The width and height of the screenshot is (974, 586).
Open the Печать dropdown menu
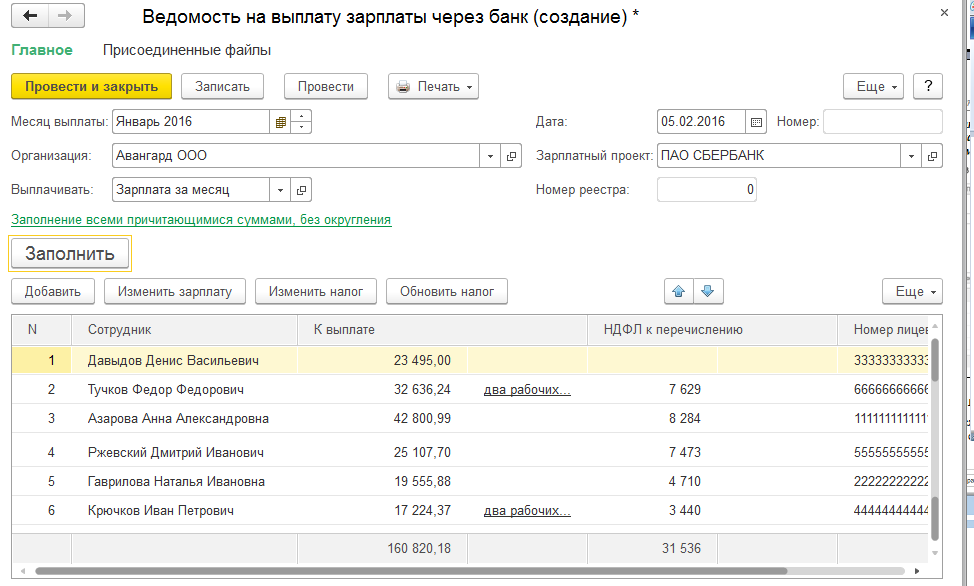click(433, 86)
